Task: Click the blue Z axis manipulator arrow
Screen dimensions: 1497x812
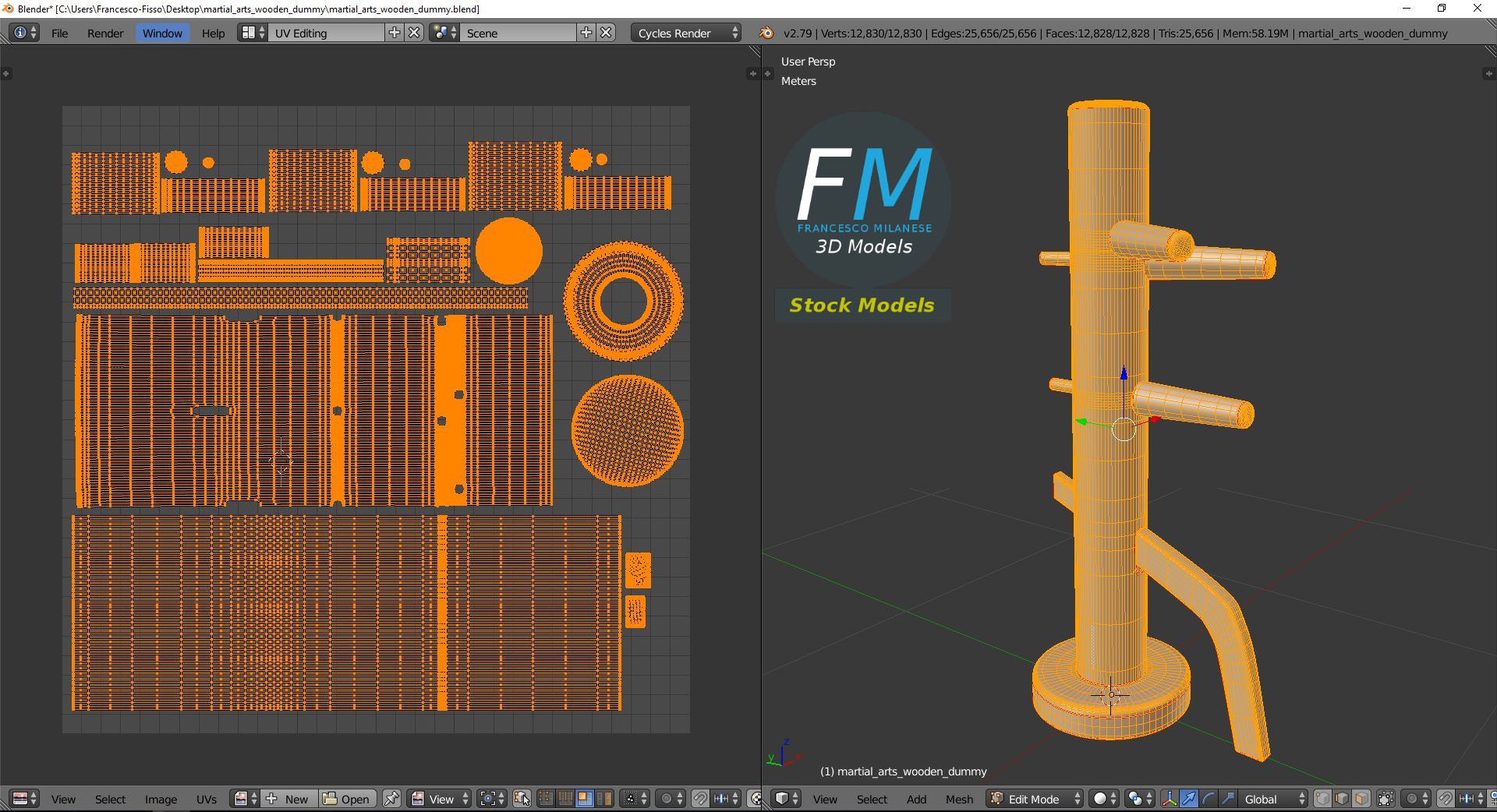Action: coord(1124,374)
